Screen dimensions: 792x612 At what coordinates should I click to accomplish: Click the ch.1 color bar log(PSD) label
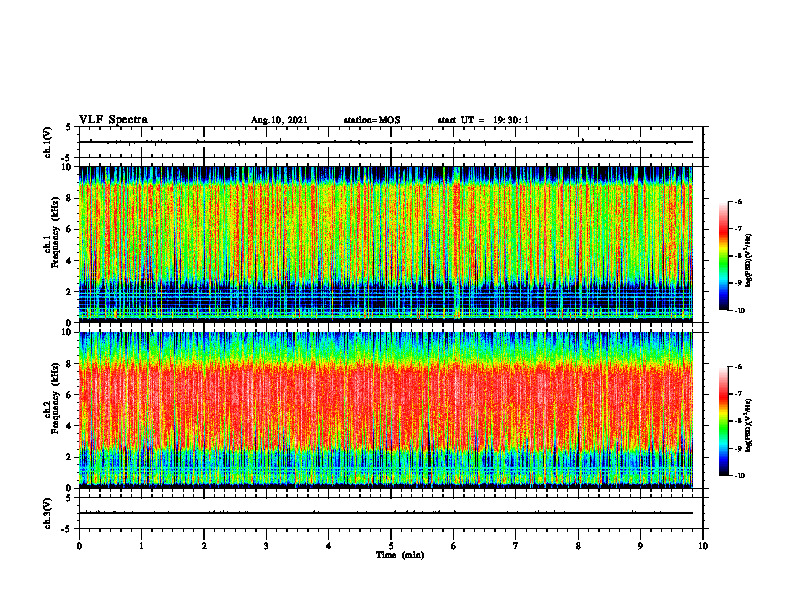point(749,260)
